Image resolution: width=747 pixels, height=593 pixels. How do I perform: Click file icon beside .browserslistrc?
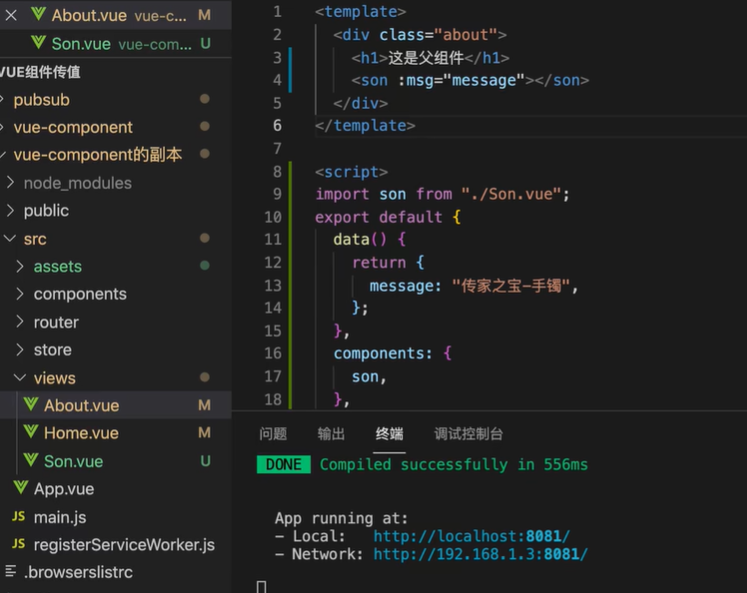point(10,571)
